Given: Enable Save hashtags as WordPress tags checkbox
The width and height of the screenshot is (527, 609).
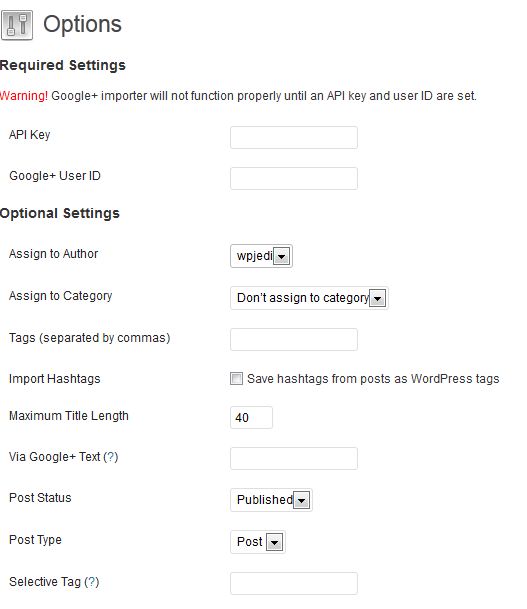Looking at the screenshot, I should tap(236, 378).
